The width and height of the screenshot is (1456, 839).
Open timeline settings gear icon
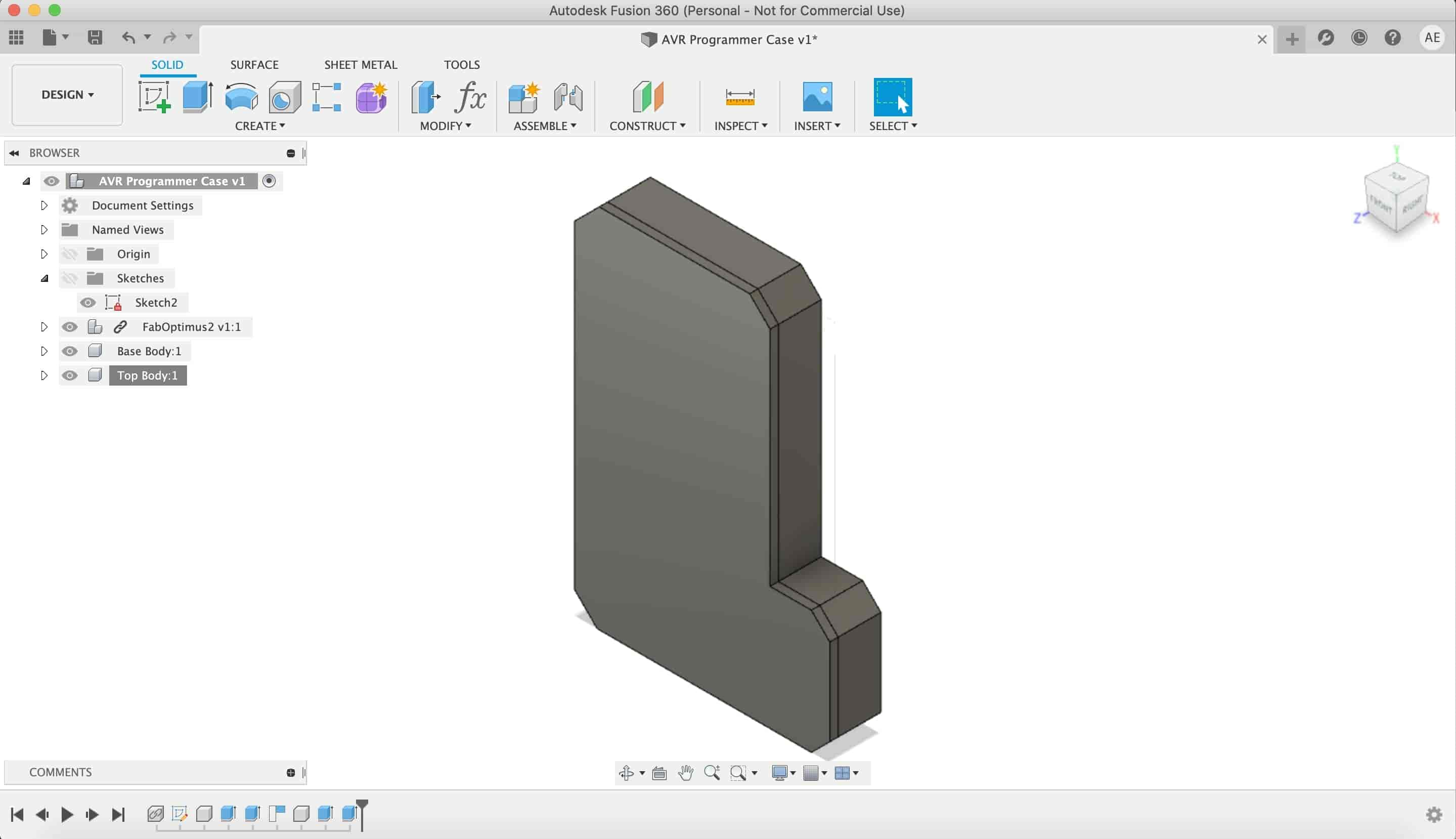point(1434,814)
